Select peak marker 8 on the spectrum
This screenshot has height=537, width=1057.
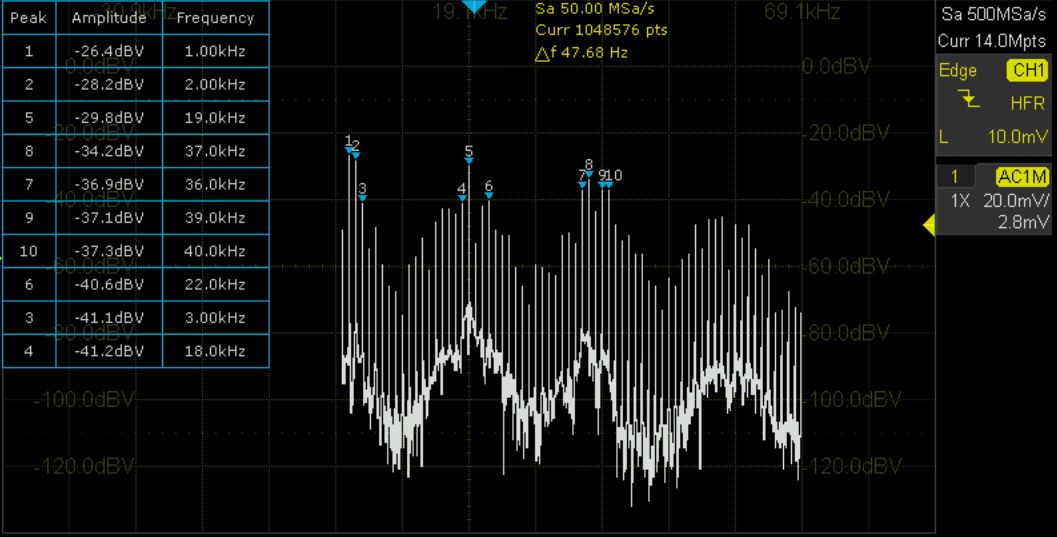tap(589, 173)
